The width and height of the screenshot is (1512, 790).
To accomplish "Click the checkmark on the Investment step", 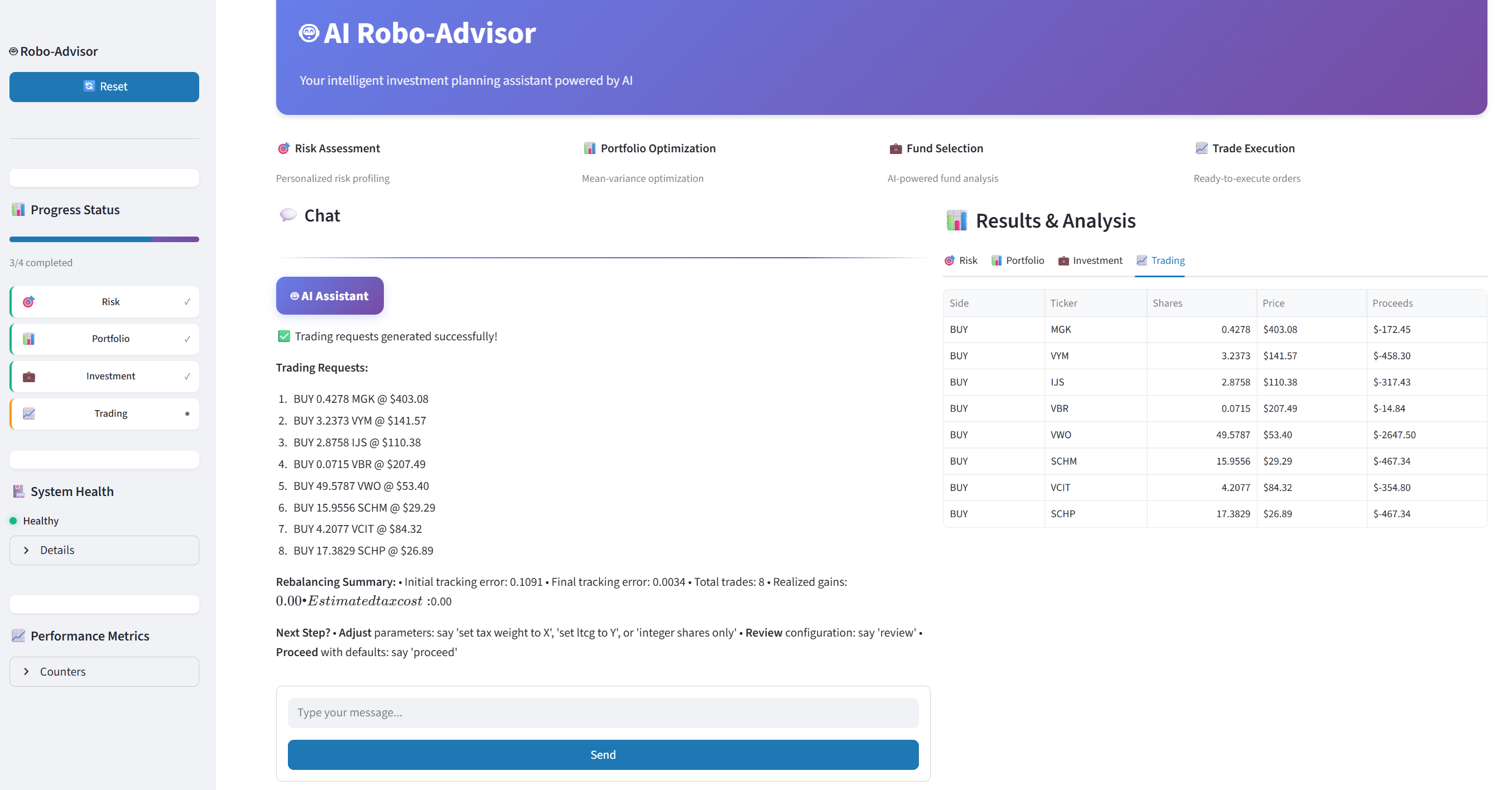I will 187,376.
